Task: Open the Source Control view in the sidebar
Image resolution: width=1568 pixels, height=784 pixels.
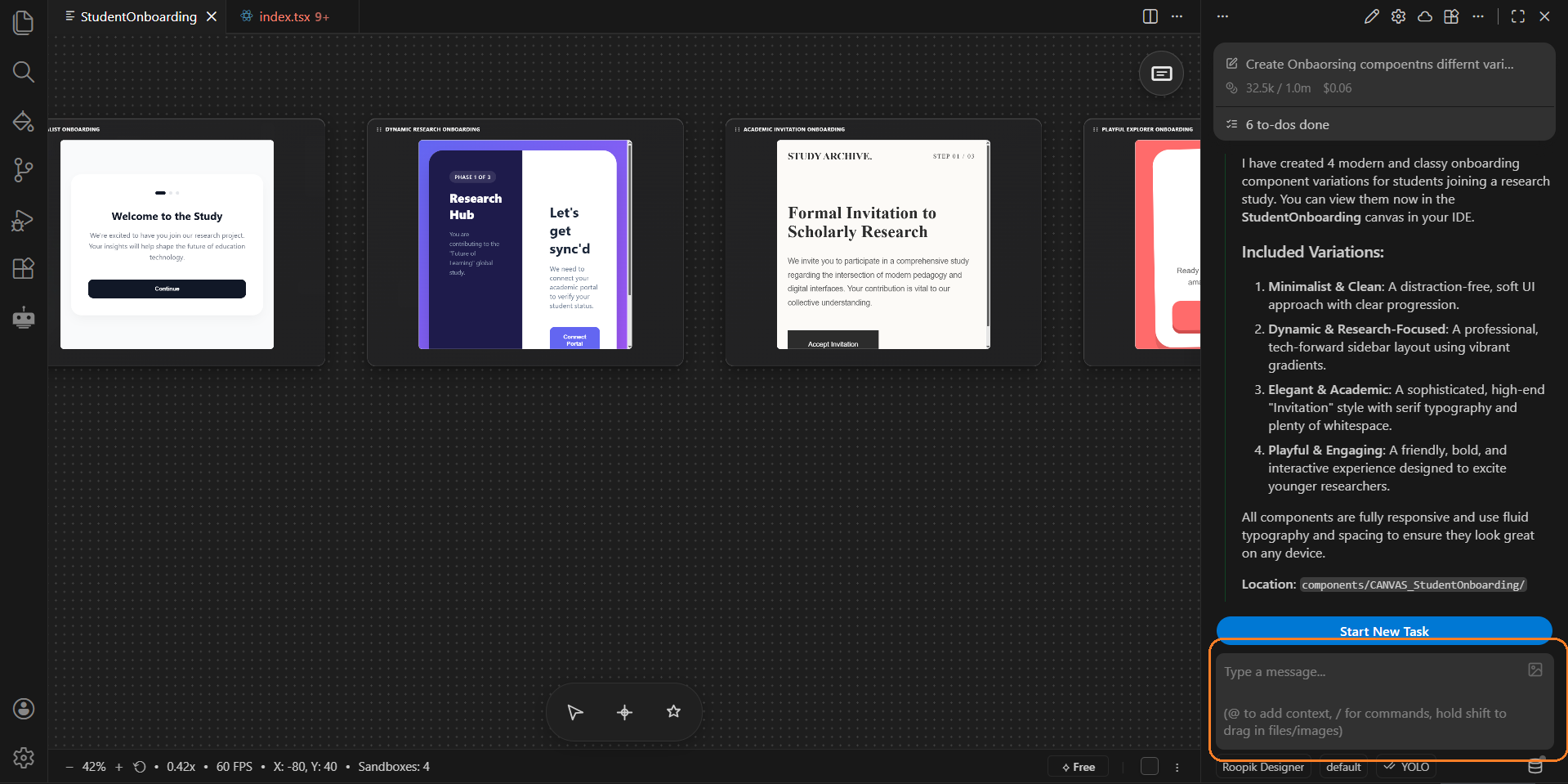Action: pyautogui.click(x=23, y=169)
